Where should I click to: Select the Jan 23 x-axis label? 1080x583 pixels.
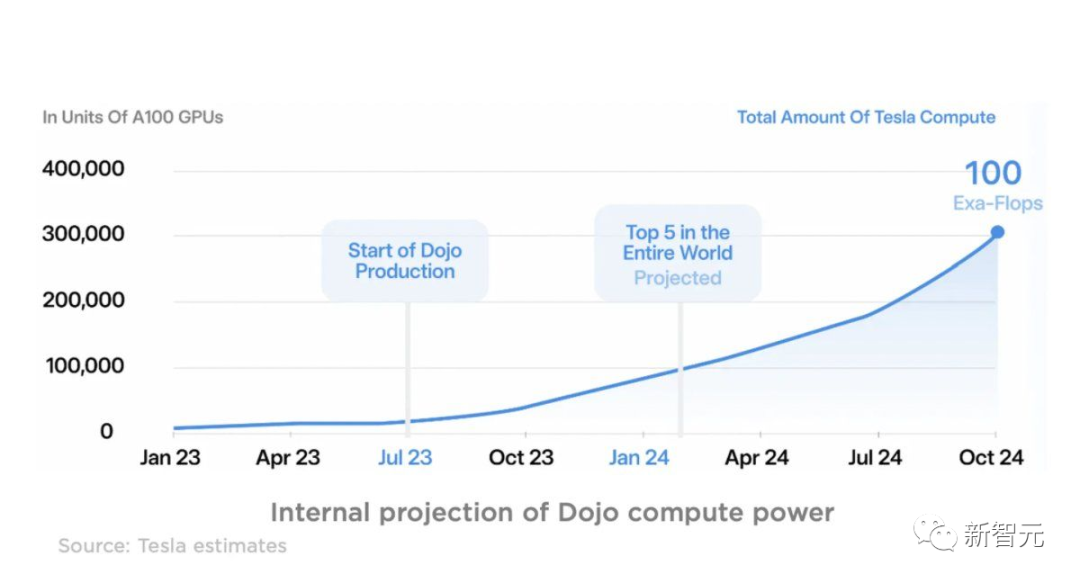170,458
